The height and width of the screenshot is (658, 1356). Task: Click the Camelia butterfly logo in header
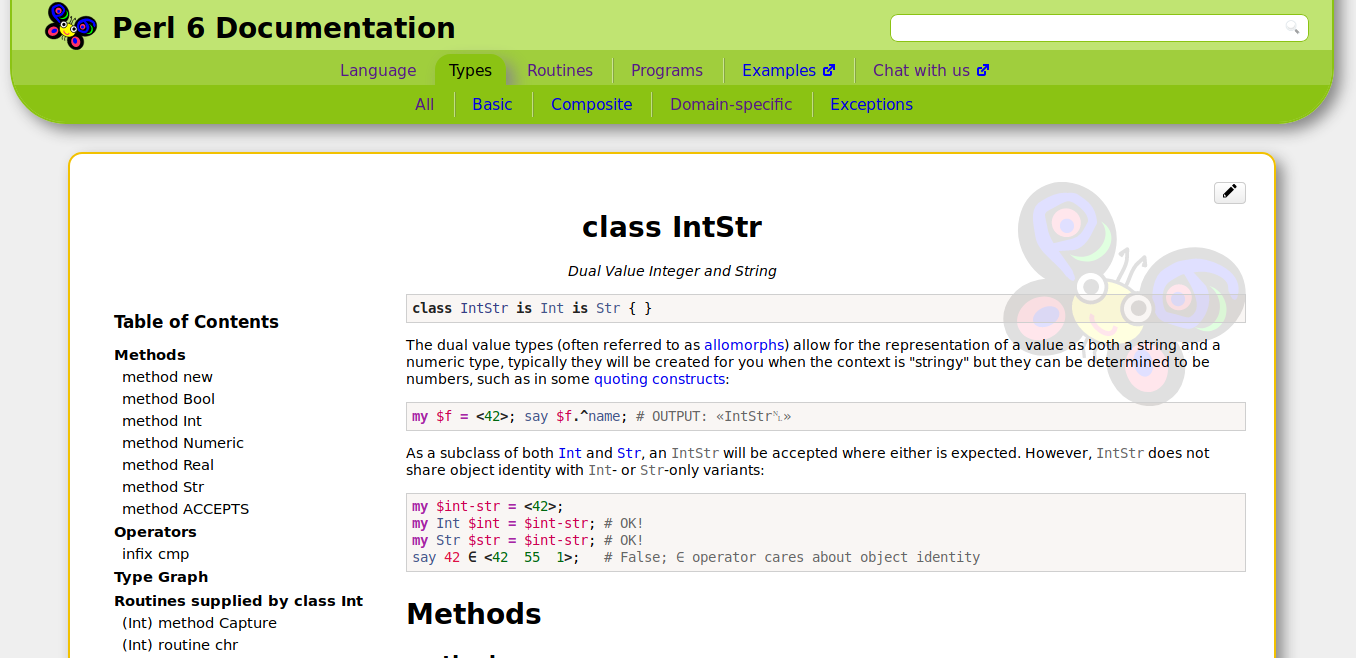coord(71,26)
